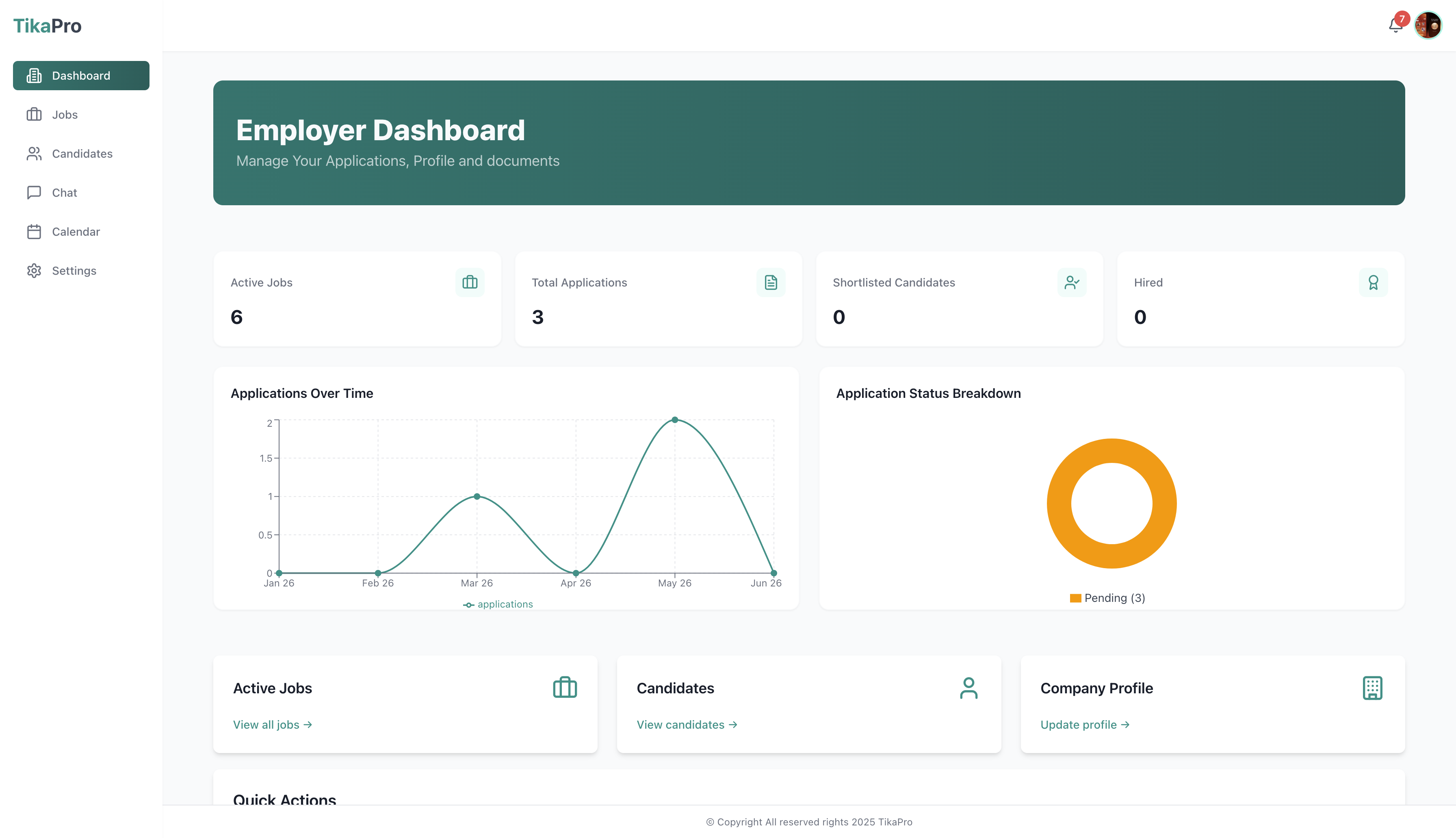Open the notifications bell icon
The height and width of the screenshot is (838, 1456).
point(1395,26)
